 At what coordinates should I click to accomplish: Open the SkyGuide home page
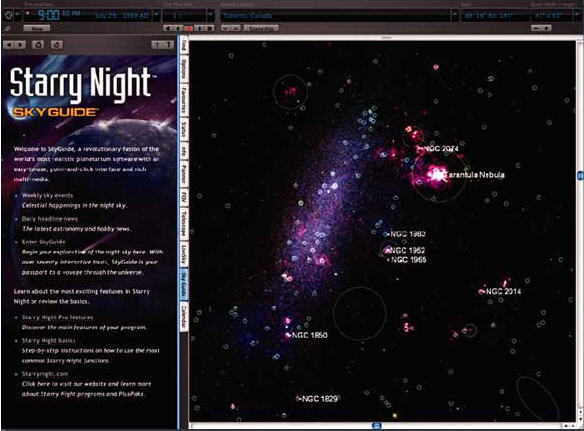pyautogui.click(x=38, y=45)
